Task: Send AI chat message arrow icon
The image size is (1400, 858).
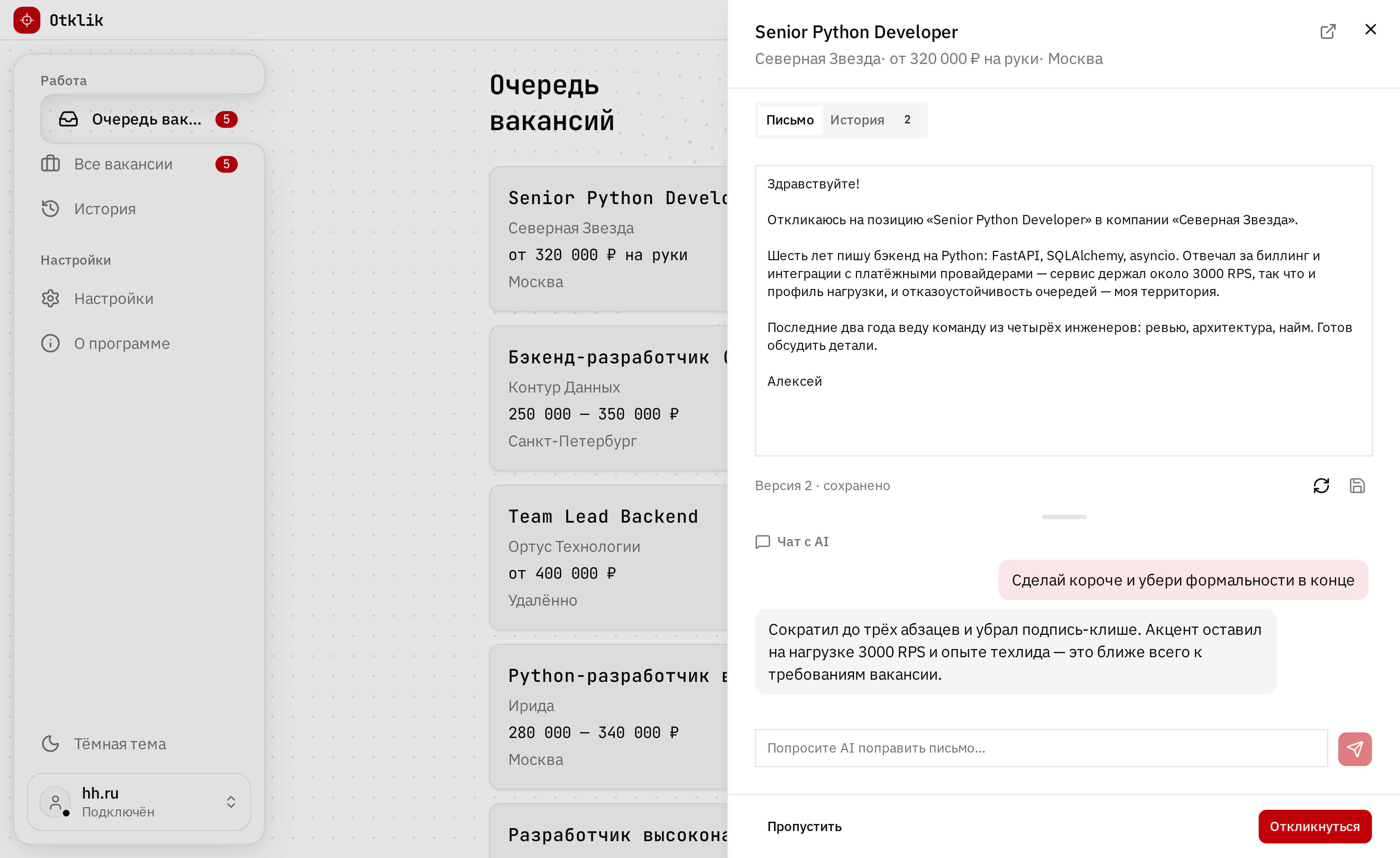Action: point(1354,748)
